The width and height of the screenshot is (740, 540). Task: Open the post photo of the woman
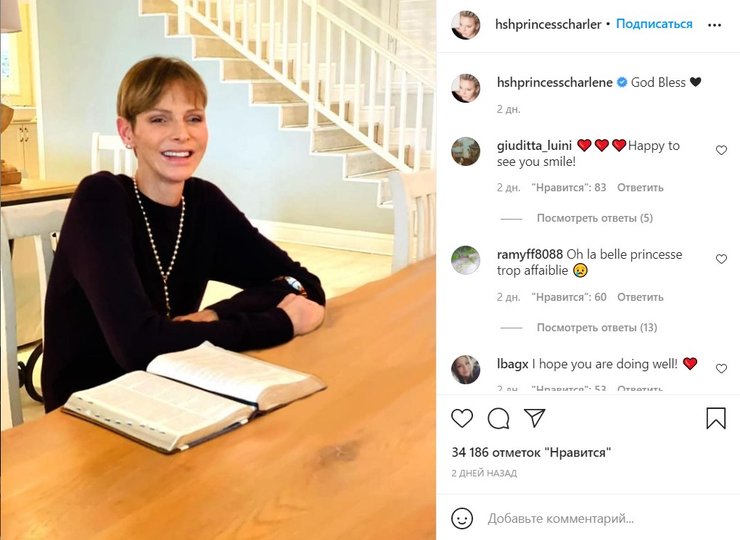tap(218, 270)
